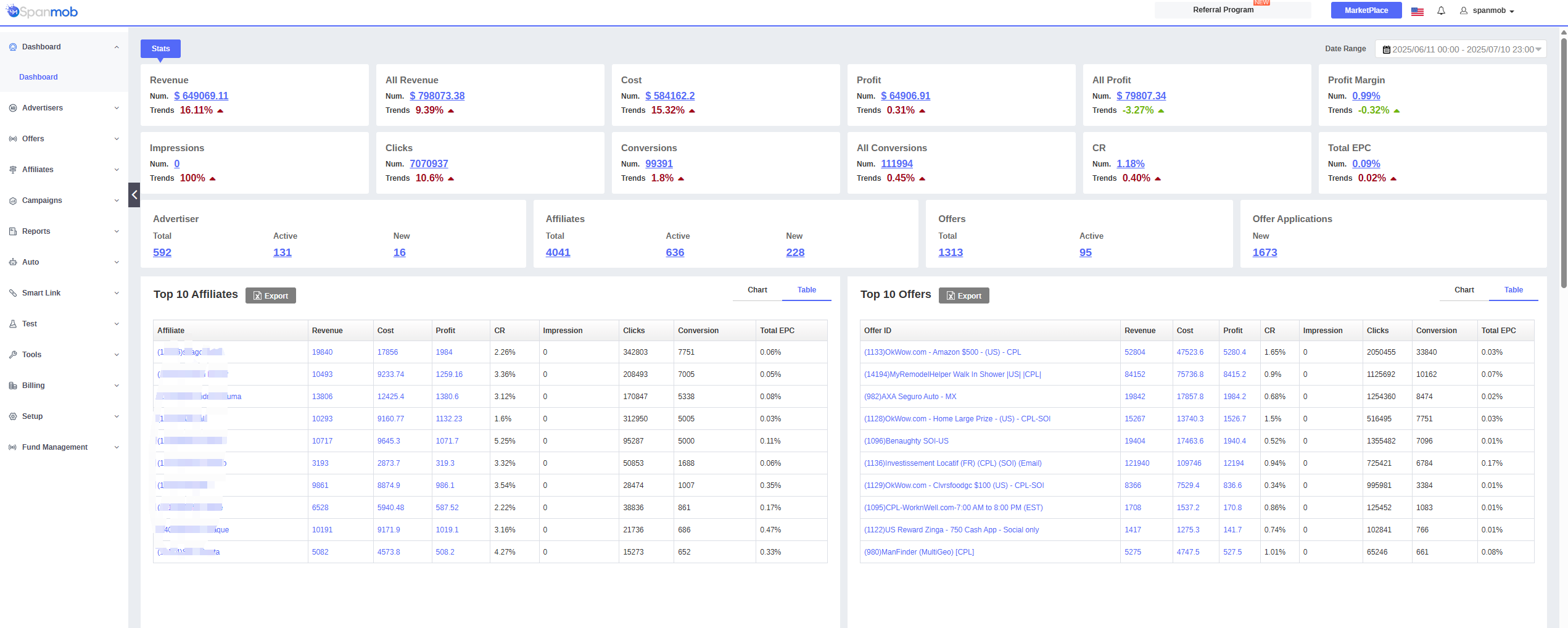
Task: Switch Top 10 Affiliates to Table view
Action: [x=806, y=290]
